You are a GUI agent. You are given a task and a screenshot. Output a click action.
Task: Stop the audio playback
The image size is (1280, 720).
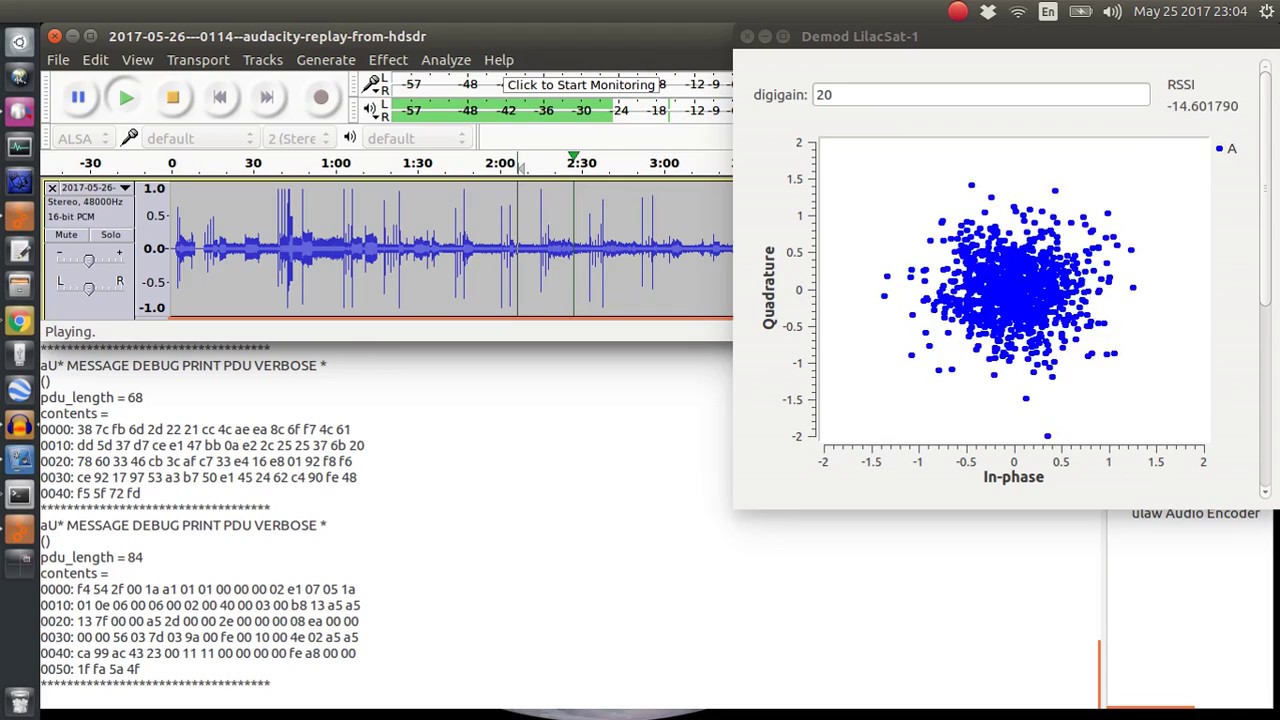[172, 97]
